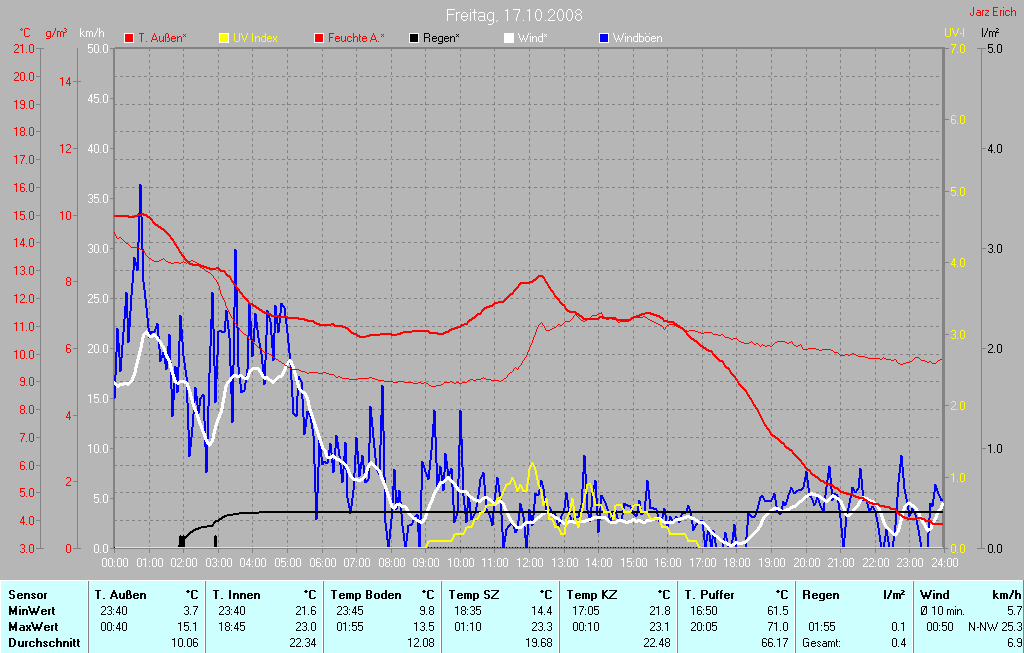This screenshot has width=1024, height=653.
Task: Select the Temp Boden column header
Action: [366, 595]
